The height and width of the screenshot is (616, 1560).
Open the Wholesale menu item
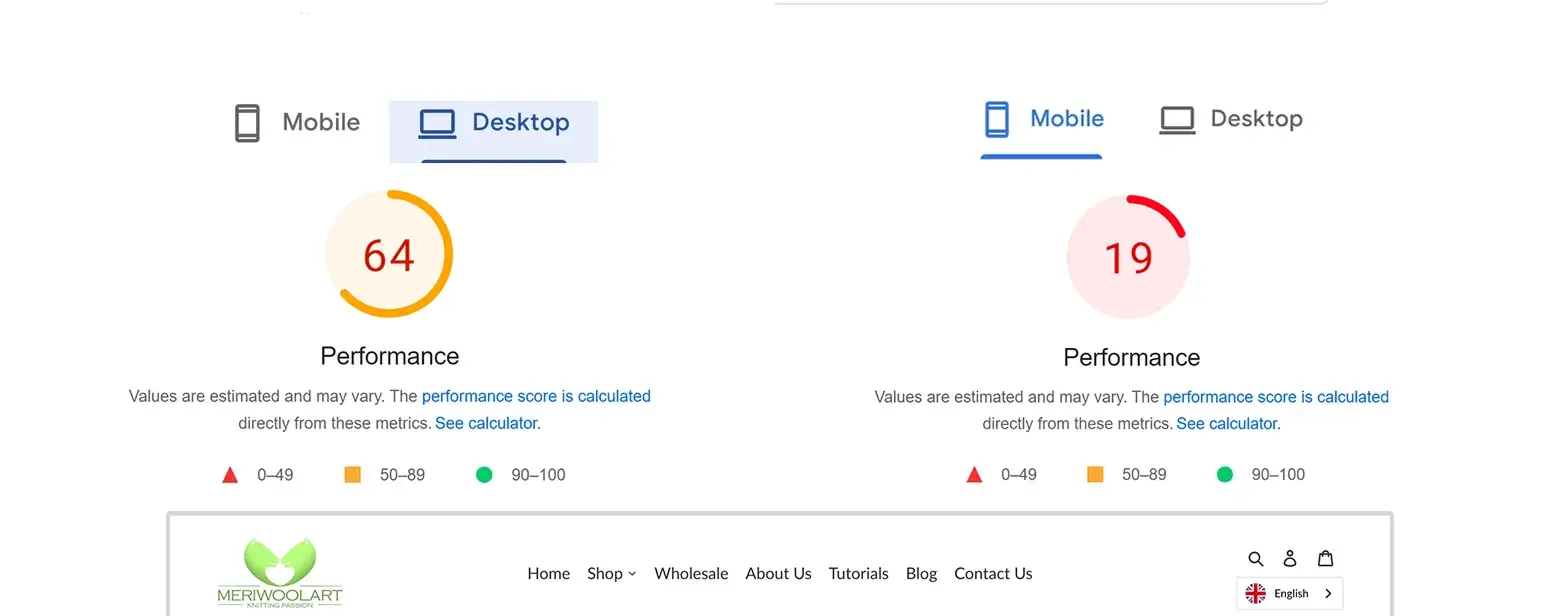click(691, 574)
